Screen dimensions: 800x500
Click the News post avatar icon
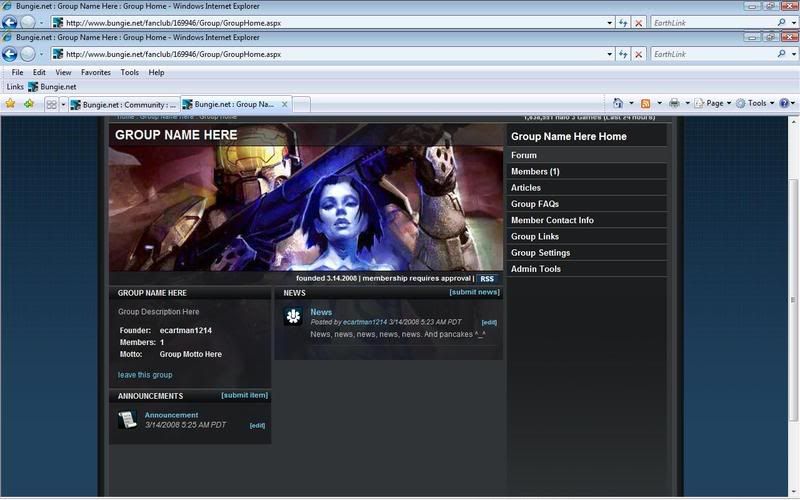pyautogui.click(x=293, y=316)
